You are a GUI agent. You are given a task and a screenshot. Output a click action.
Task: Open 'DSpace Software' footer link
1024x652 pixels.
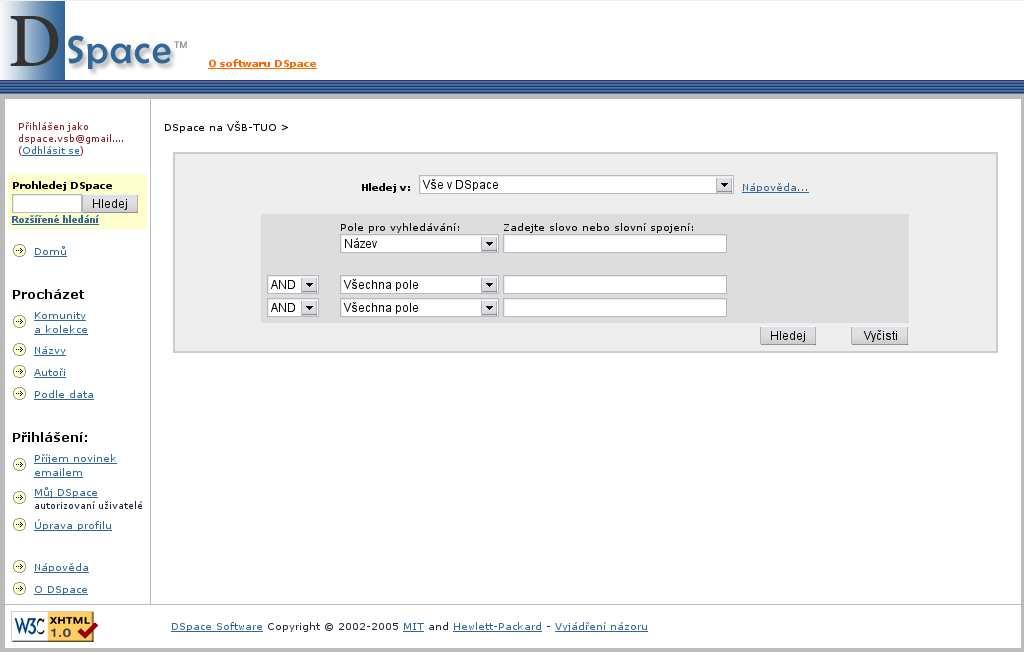(217, 627)
